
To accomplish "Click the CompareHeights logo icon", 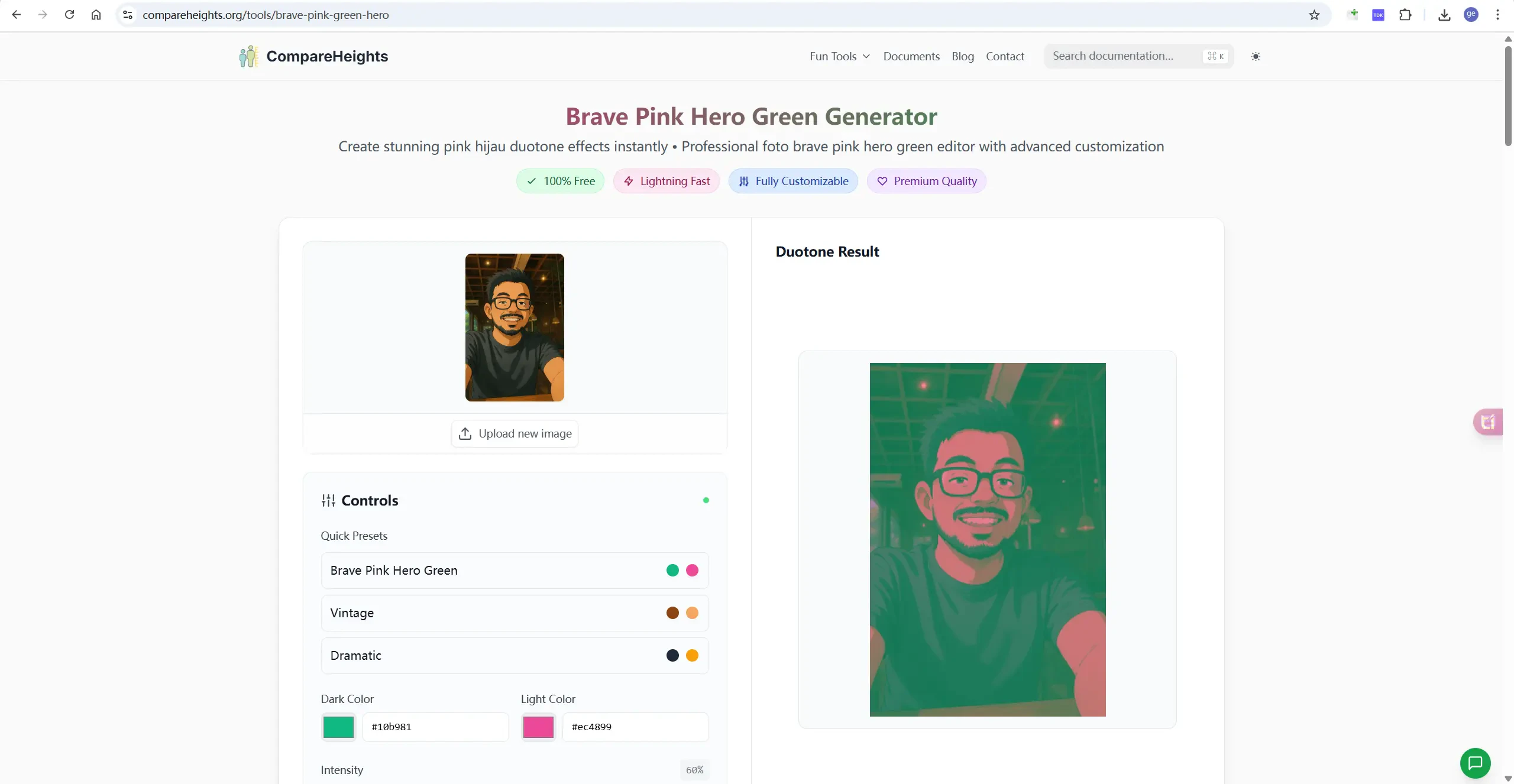I will pyautogui.click(x=248, y=56).
